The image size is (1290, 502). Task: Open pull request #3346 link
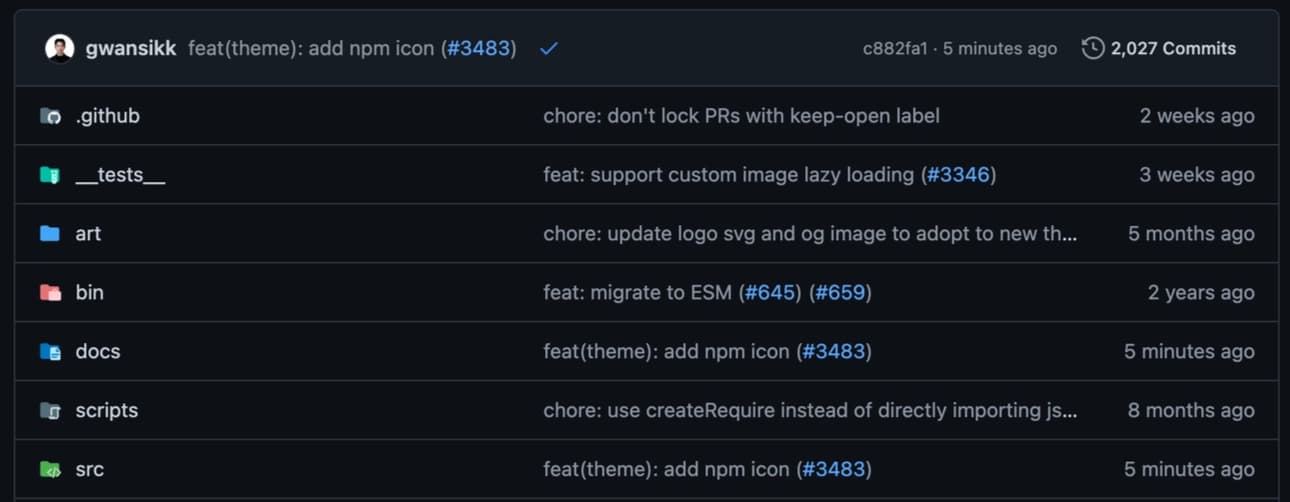click(x=957, y=175)
